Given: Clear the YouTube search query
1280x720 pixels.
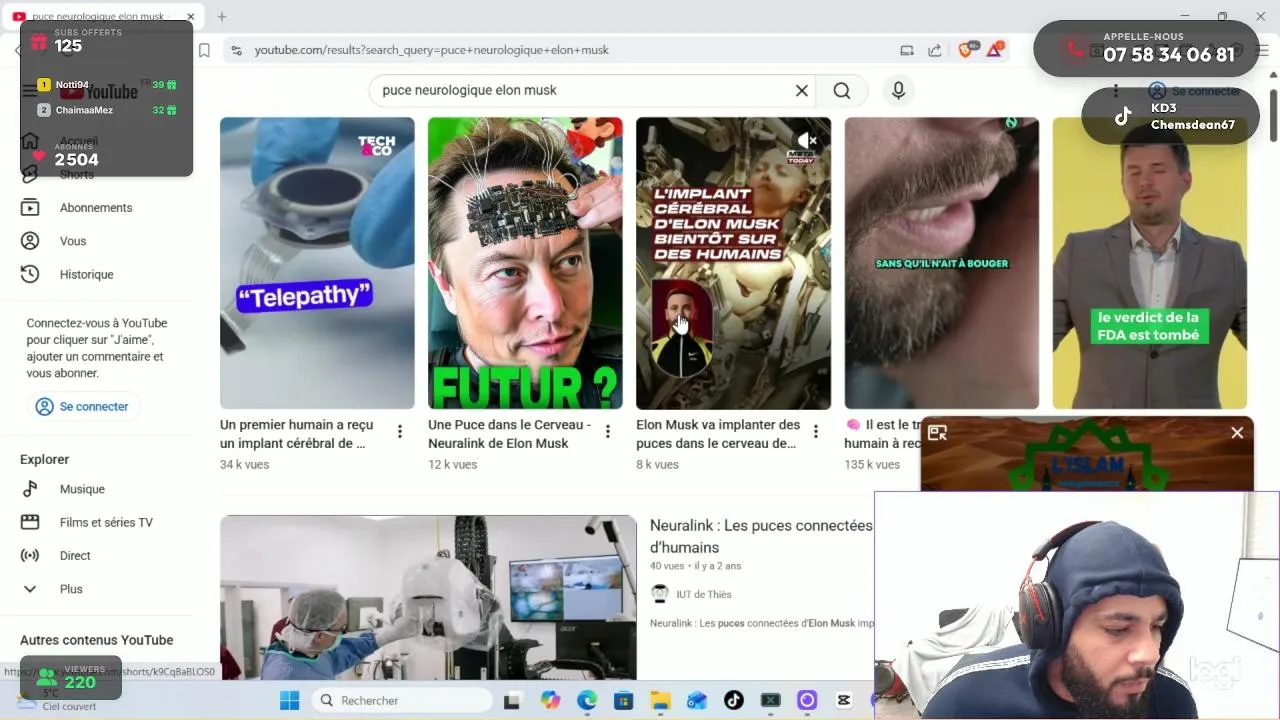Looking at the screenshot, I should 801,91.
